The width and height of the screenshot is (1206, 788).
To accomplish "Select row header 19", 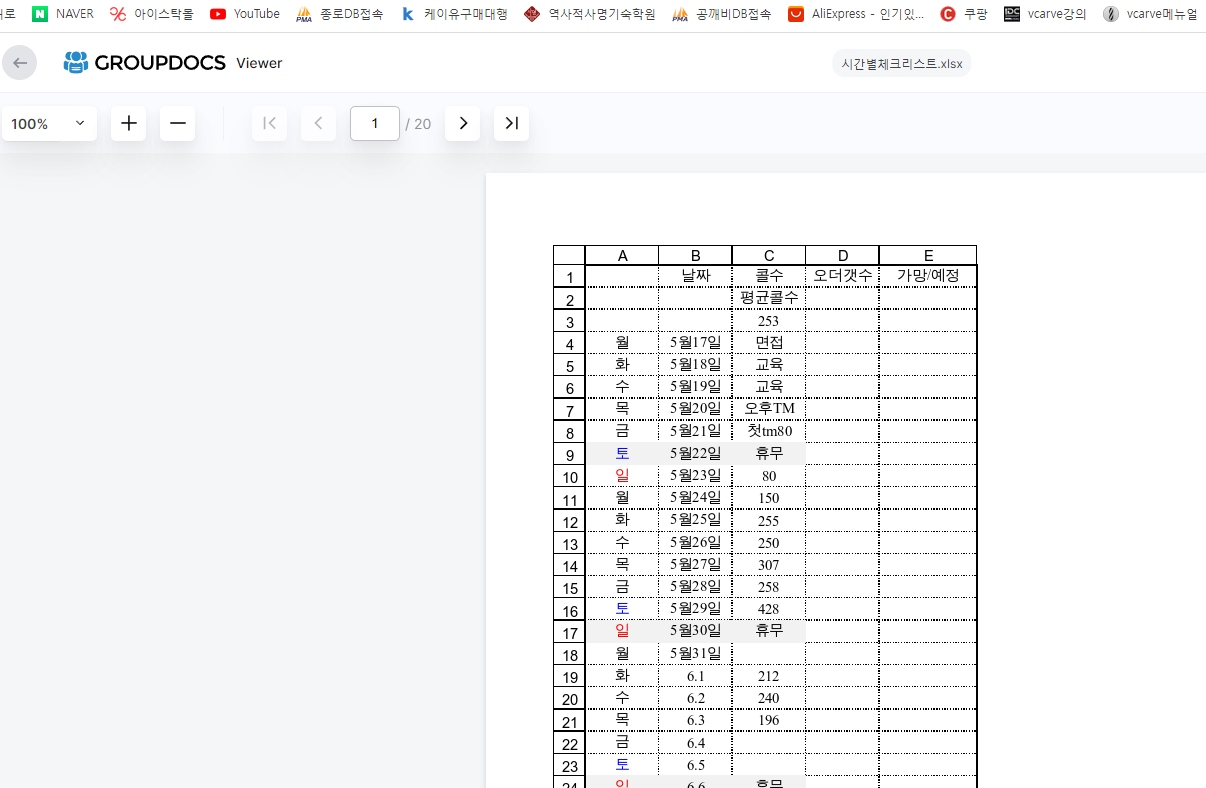I will [x=569, y=677].
